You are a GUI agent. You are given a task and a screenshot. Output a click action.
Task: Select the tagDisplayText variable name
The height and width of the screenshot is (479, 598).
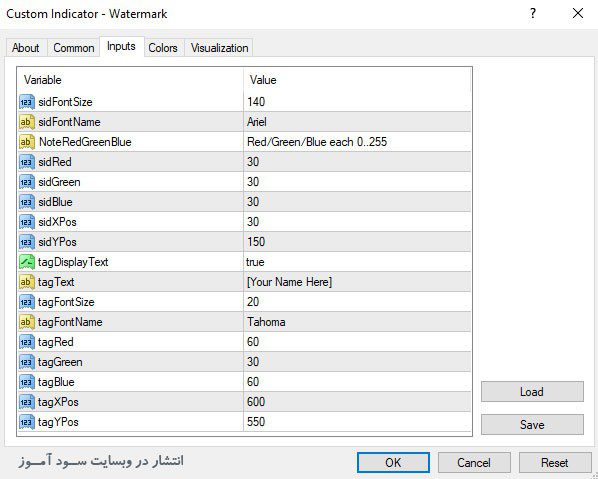tap(73, 262)
